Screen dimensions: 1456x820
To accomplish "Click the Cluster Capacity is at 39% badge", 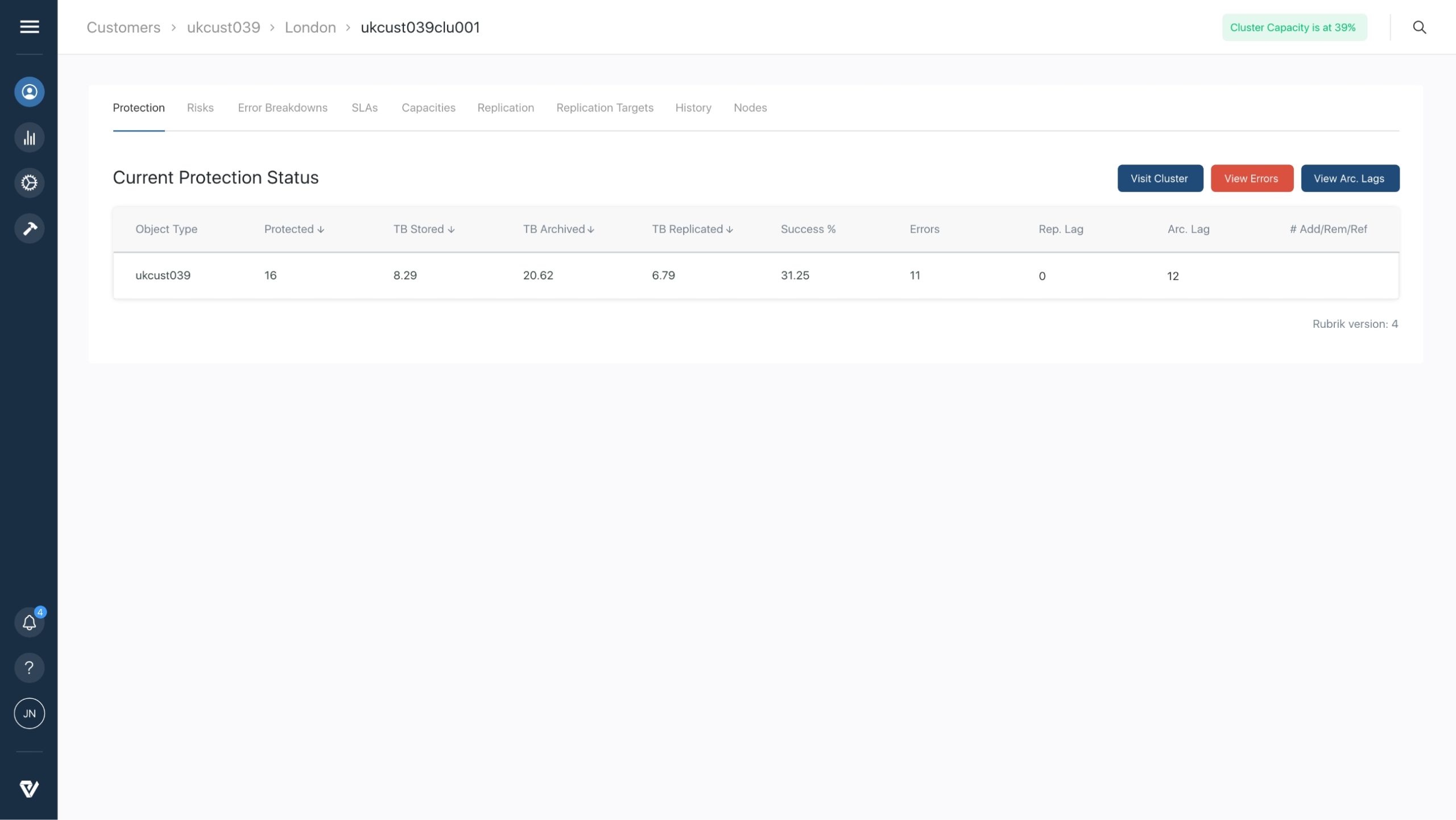I will pos(1294,27).
